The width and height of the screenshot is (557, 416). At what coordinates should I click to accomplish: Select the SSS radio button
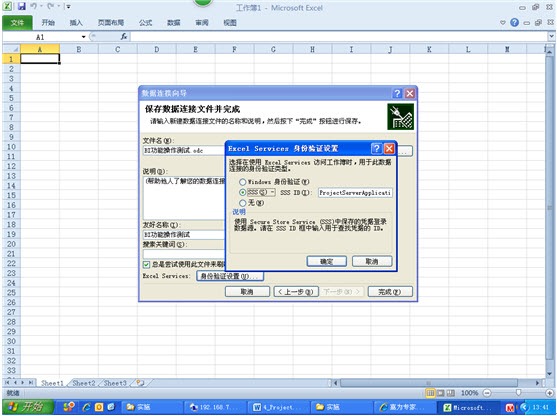pyautogui.click(x=243, y=192)
